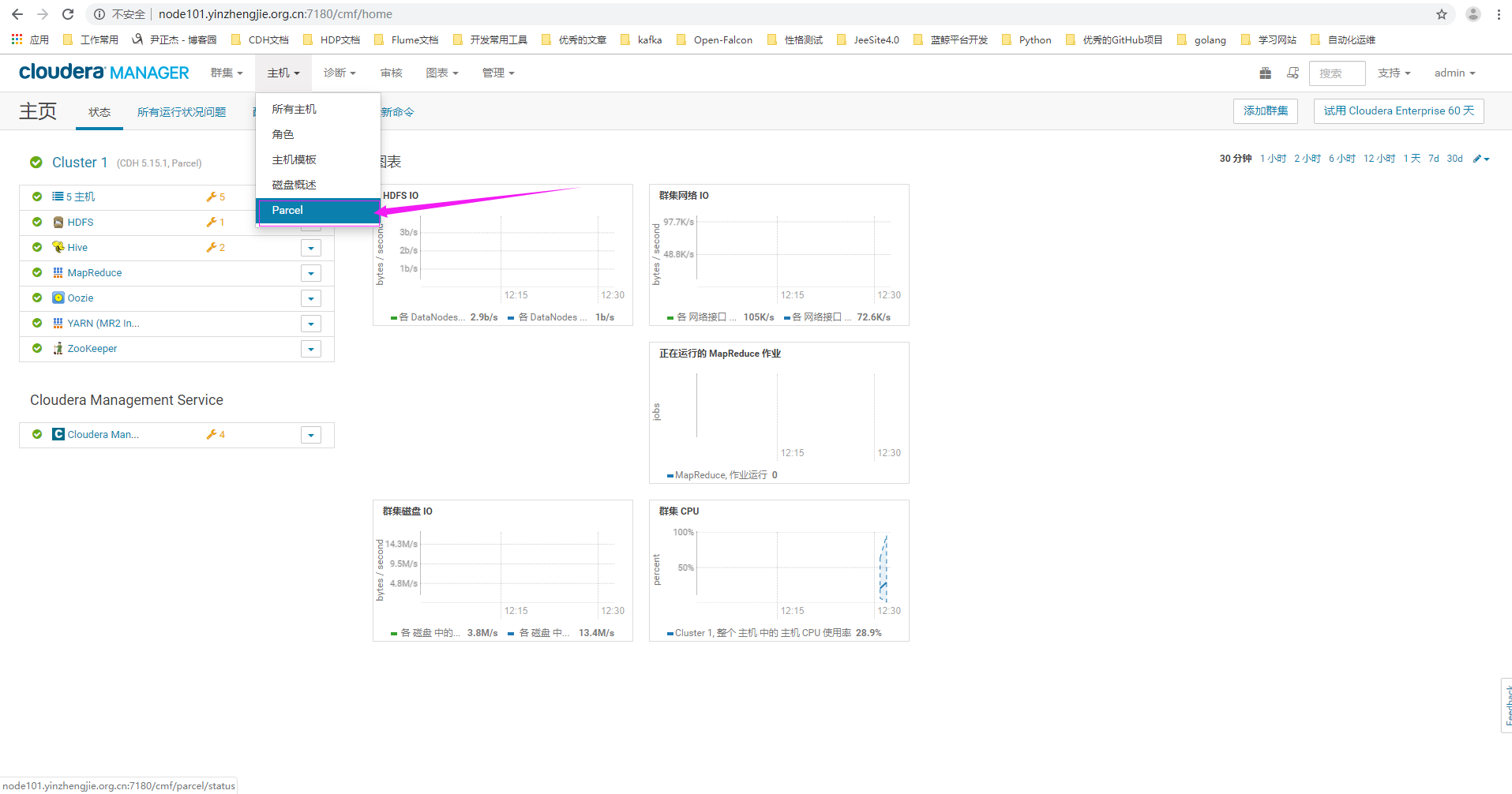Open the MapReduce service link
1512x794 pixels.
[95, 273]
